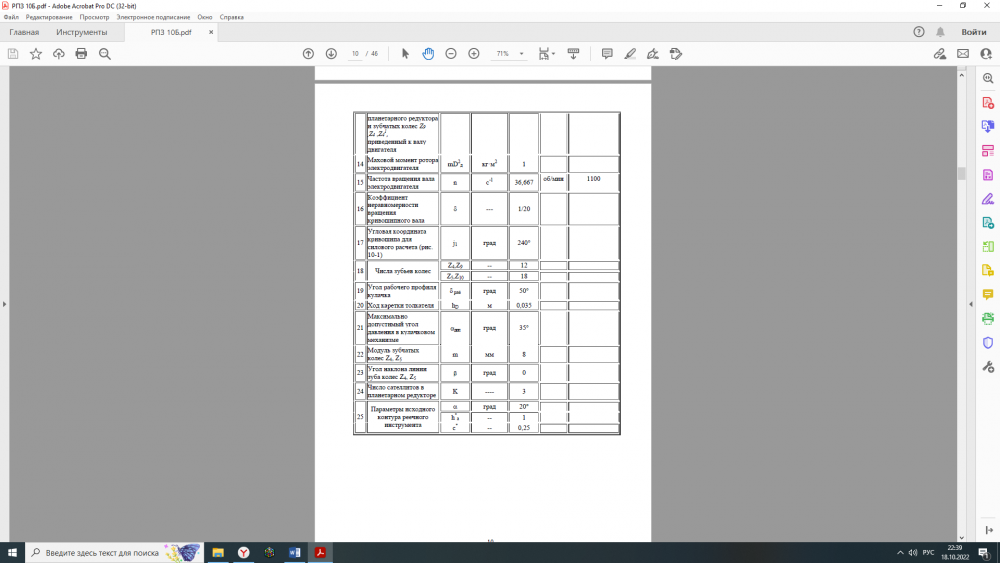1000x563 pixels.
Task: Open the Окно menu
Action: (x=205, y=17)
